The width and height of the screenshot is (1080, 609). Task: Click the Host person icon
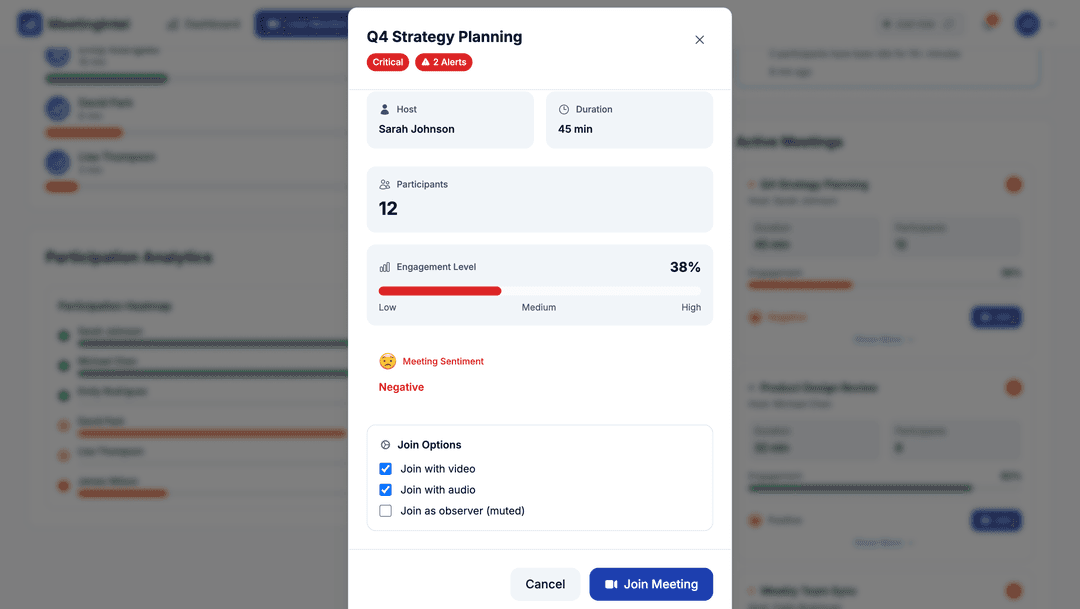pos(385,109)
